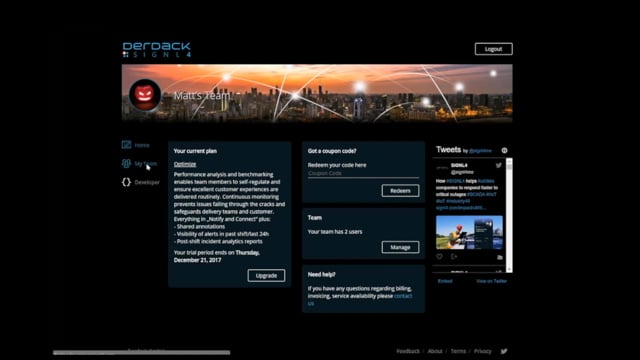Click the 'Your team has 2 users' text
Image resolution: width=640 pixels, height=360 pixels.
(x=335, y=231)
